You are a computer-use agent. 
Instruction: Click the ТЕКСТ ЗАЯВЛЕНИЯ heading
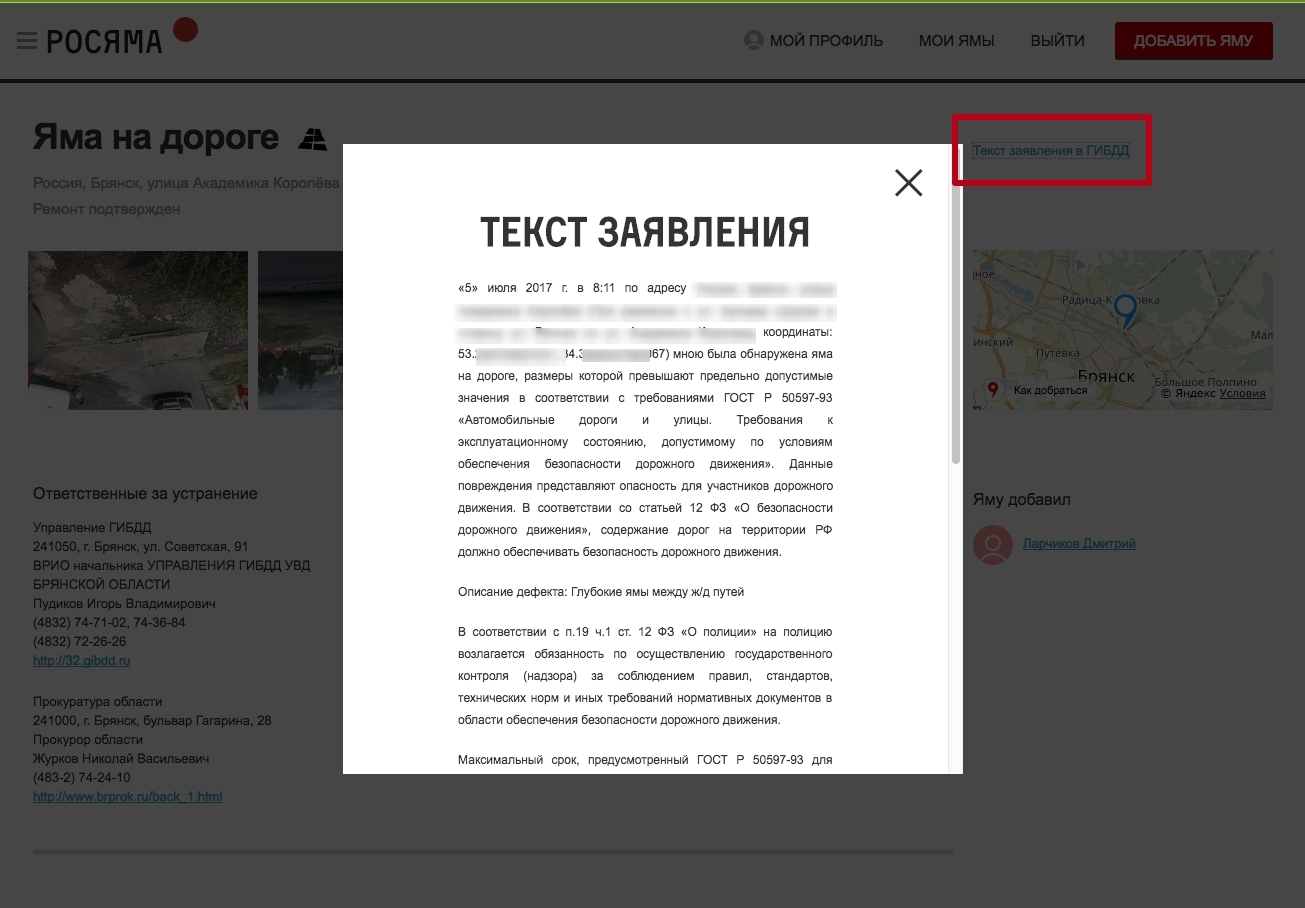pyautogui.click(x=645, y=232)
